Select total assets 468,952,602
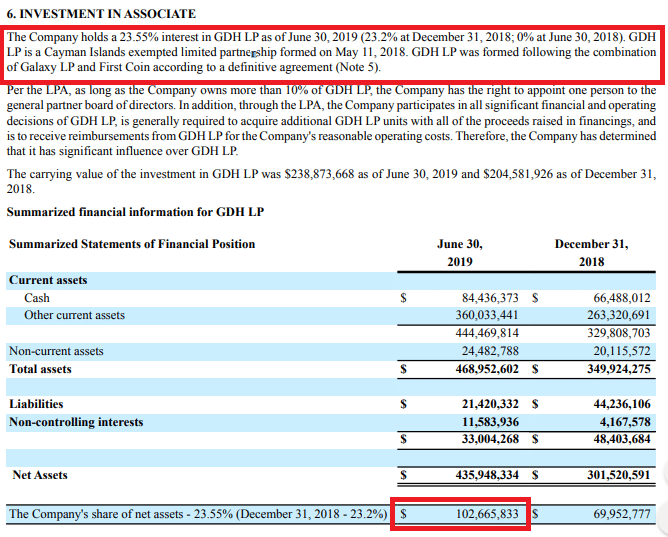Screen dimensions: 668x537 pyautogui.click(x=487, y=369)
